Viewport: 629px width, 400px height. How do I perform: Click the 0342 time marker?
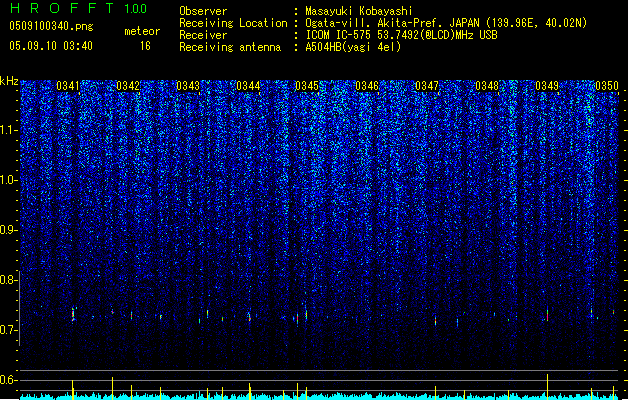(x=128, y=86)
